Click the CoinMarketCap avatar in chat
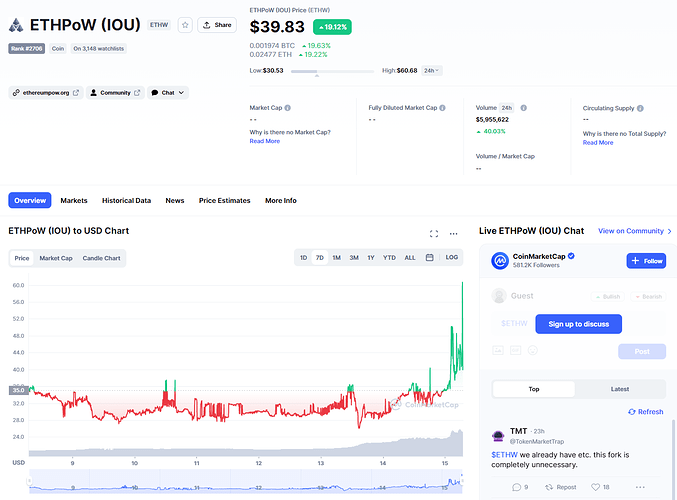 tap(500, 261)
